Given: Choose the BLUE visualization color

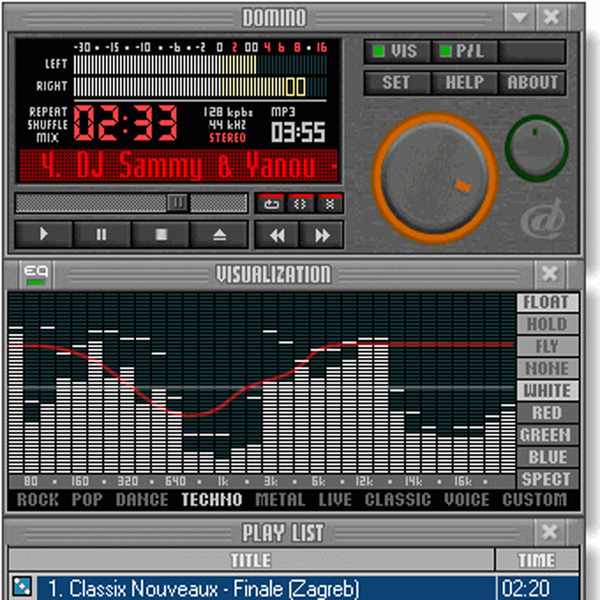Looking at the screenshot, I should [547, 457].
